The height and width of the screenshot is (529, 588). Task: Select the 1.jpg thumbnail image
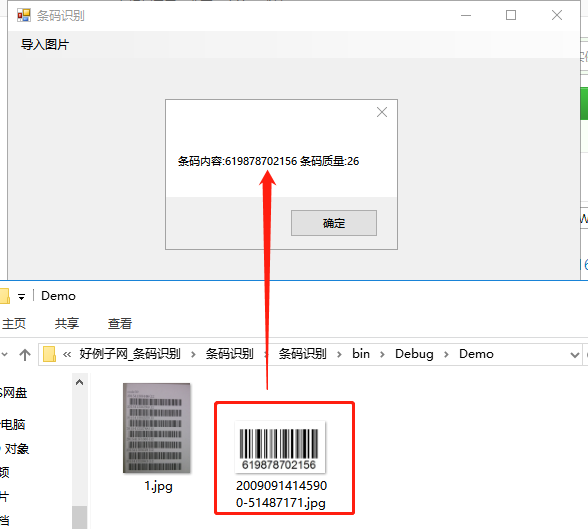pos(157,428)
